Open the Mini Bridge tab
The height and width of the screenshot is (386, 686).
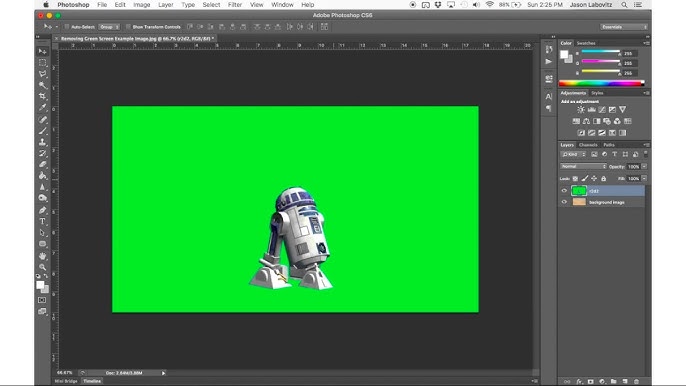click(x=66, y=381)
